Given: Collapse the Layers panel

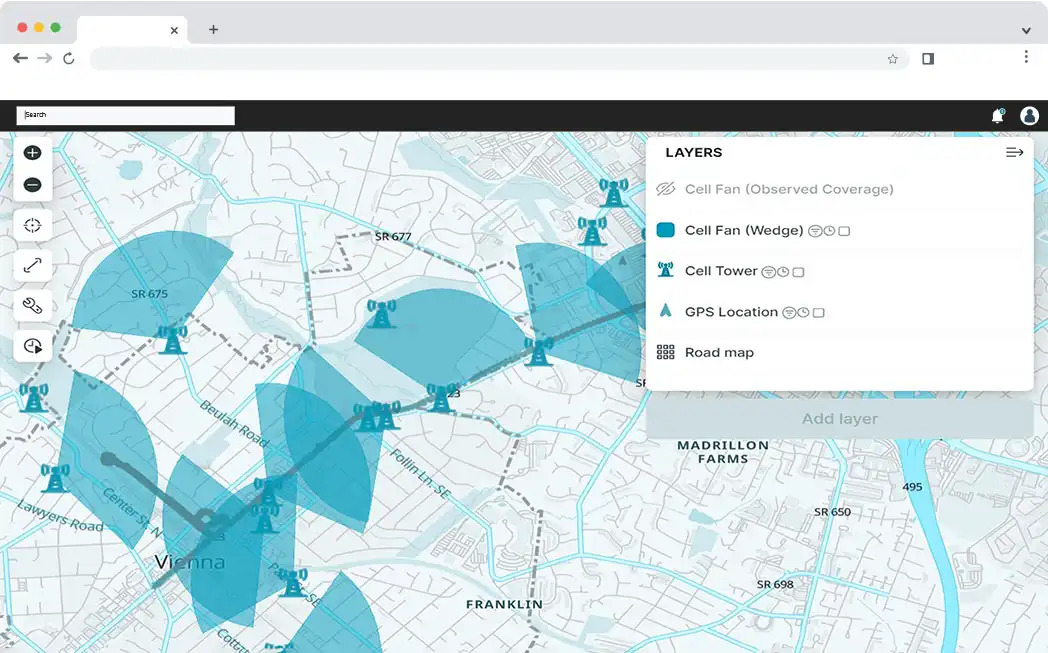Looking at the screenshot, I should (x=1014, y=153).
